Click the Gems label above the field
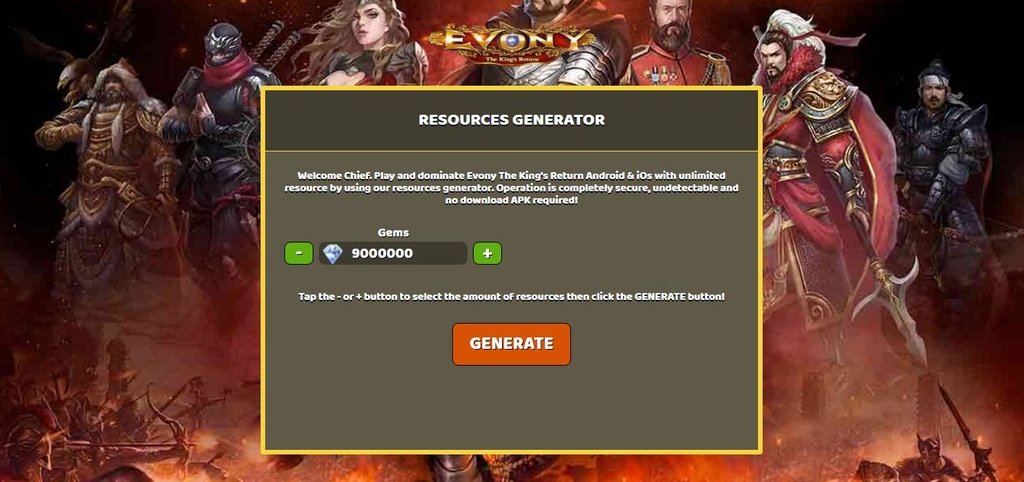The image size is (1024, 482). point(393,233)
